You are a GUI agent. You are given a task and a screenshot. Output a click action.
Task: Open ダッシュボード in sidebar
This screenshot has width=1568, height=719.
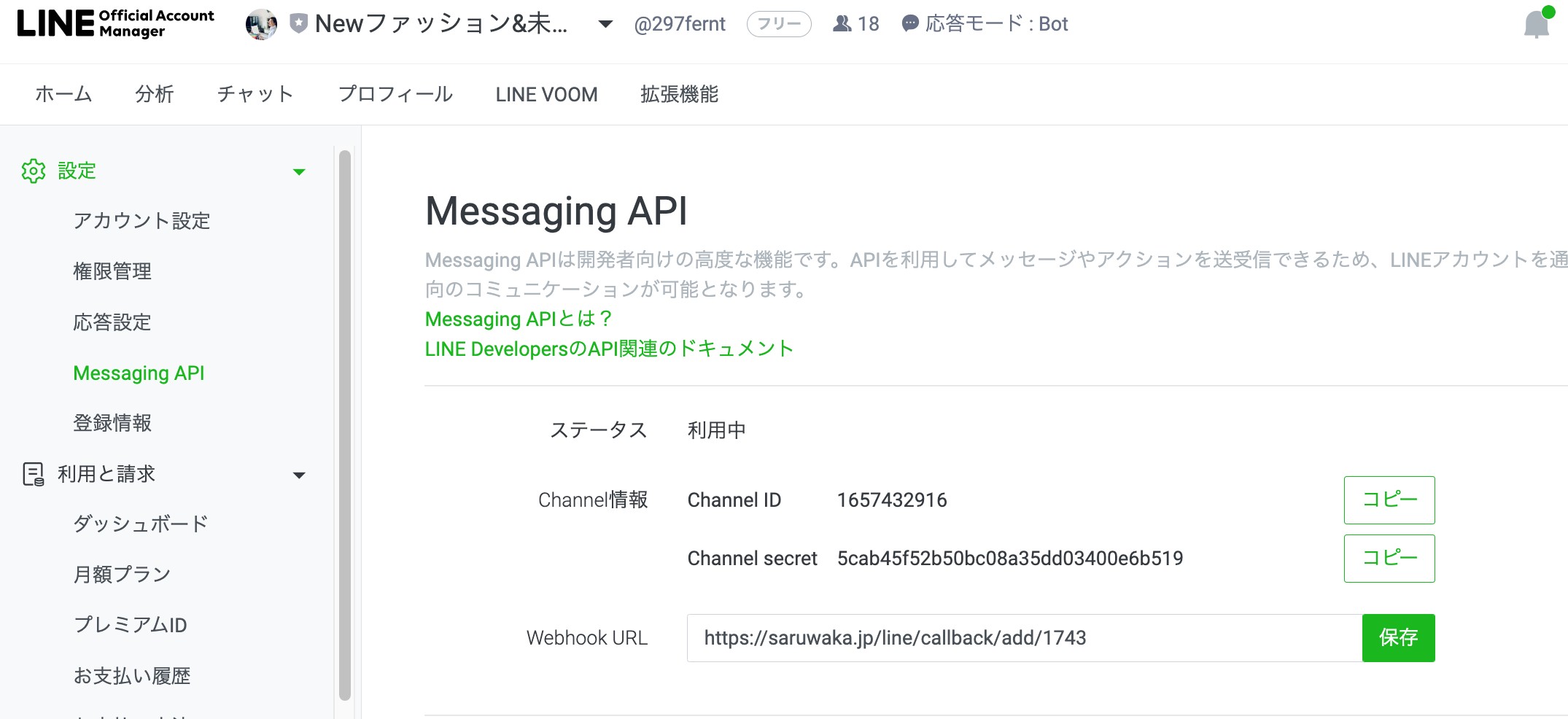click(141, 524)
